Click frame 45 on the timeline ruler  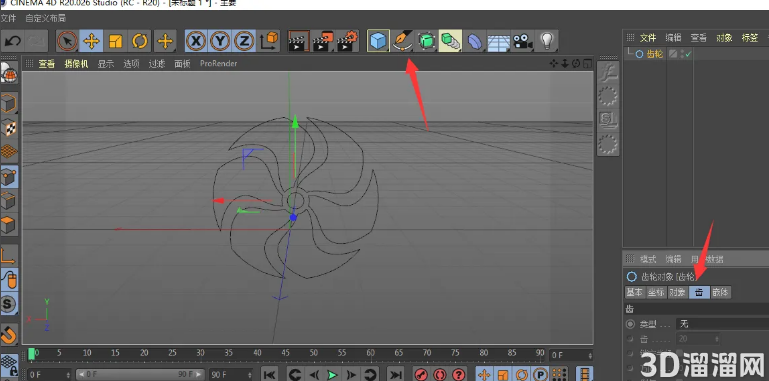(x=285, y=353)
